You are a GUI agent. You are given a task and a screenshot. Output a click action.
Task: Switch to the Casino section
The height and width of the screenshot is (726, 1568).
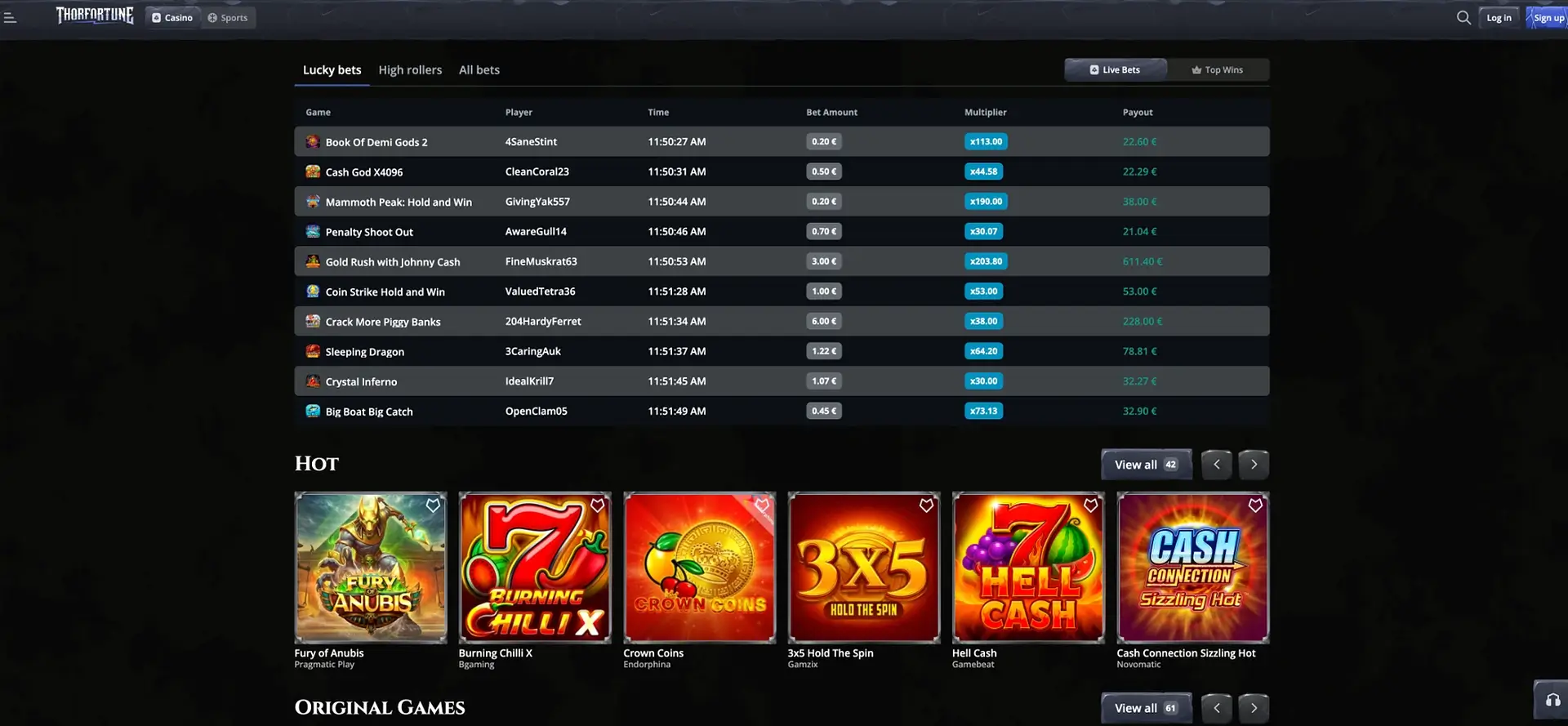click(172, 17)
